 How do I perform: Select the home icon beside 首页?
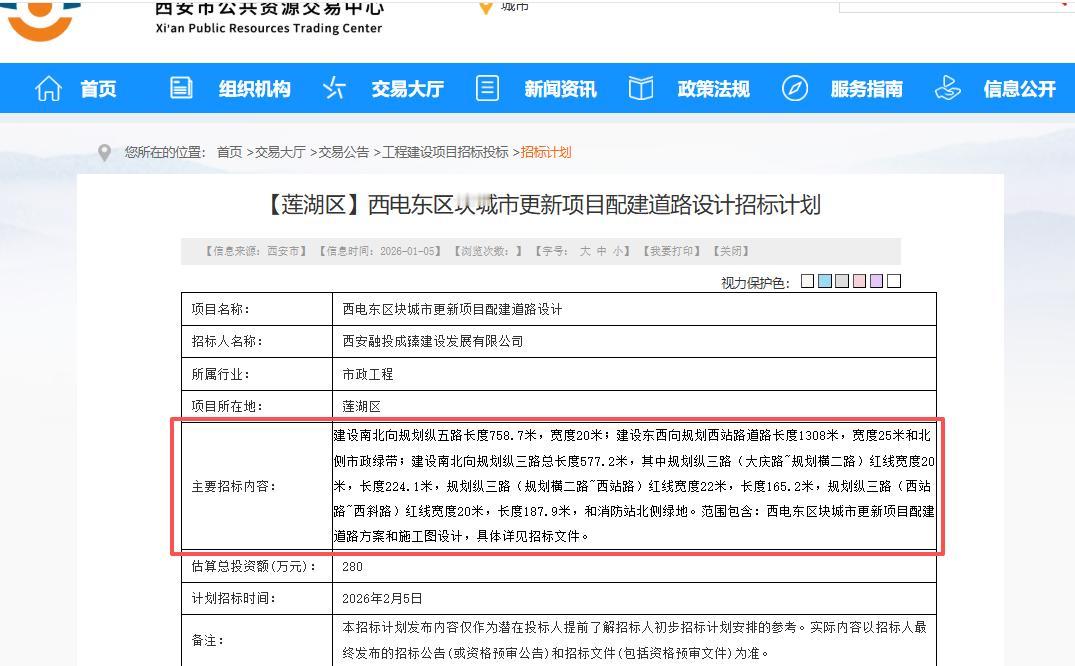(x=48, y=88)
